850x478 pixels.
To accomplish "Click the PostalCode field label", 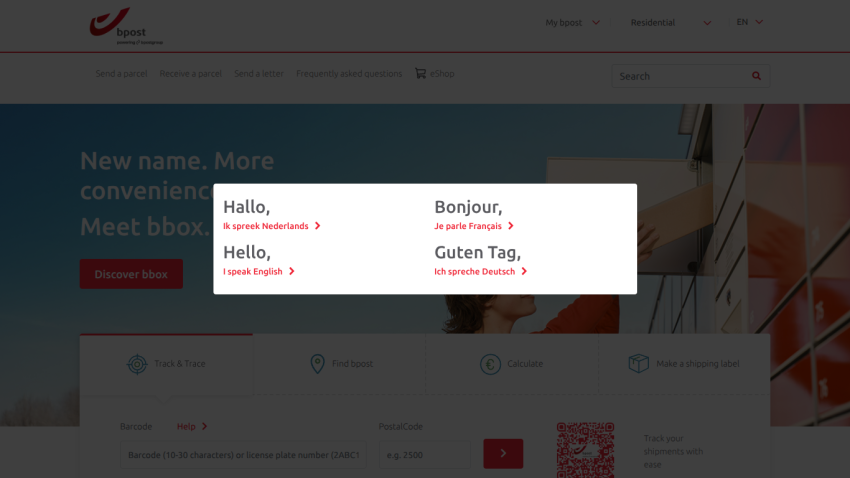I will 401,427.
